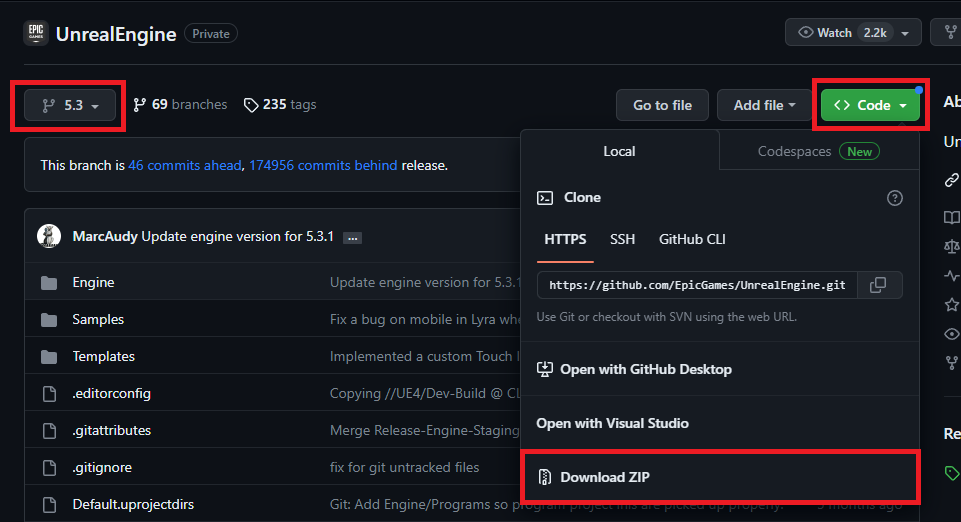The width and height of the screenshot is (961, 522).
Task: Open the Templates folder
Action: (x=104, y=357)
